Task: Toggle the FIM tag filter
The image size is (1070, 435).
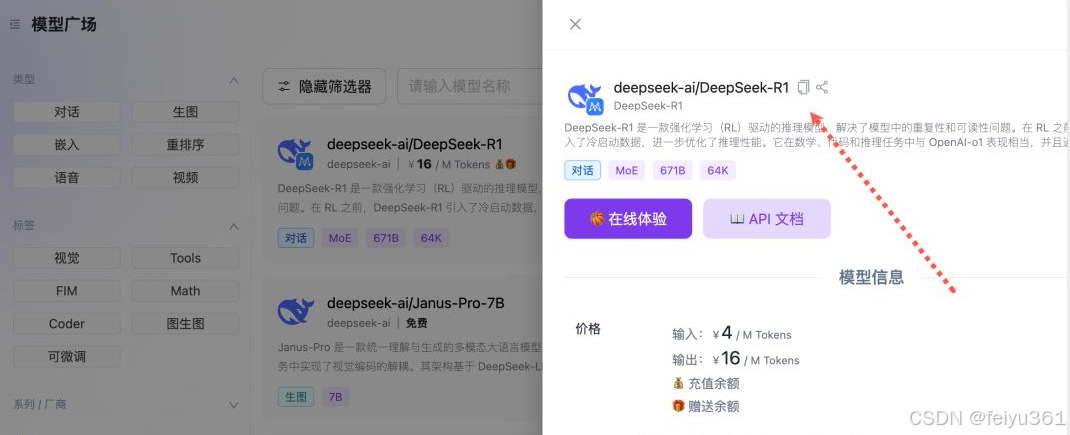Action: (x=67, y=291)
